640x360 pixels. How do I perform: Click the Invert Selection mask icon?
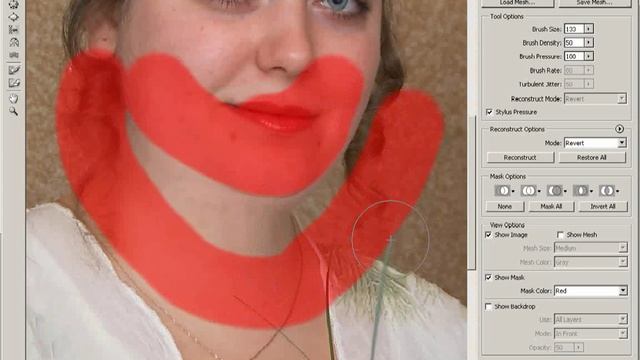(607, 191)
